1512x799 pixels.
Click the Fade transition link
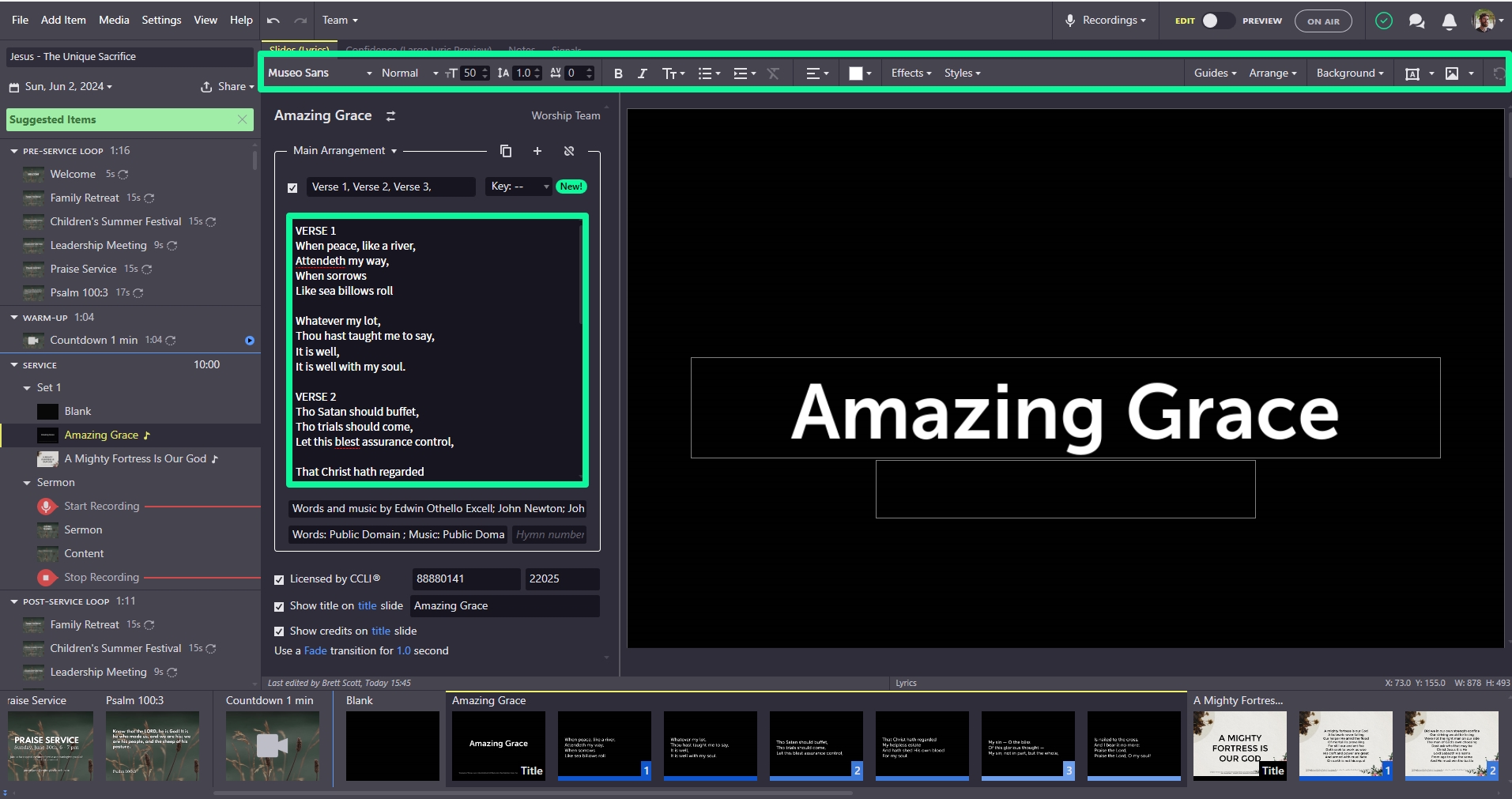(315, 651)
